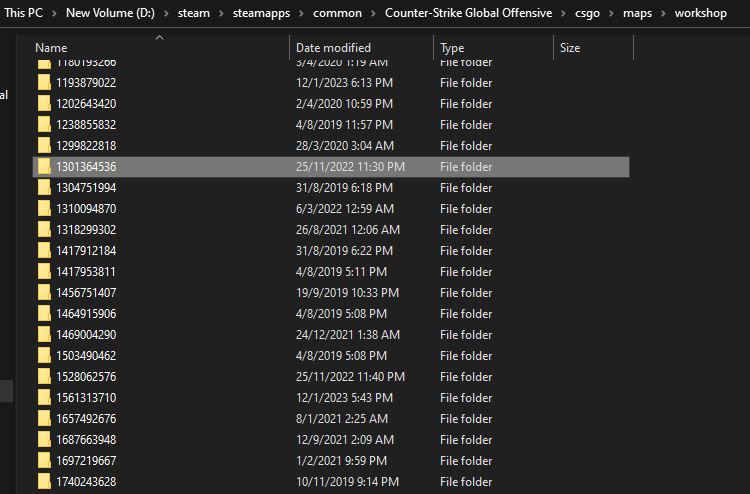Expand chevron after csgo breadcrumb
750x494 pixels.
tap(610, 13)
